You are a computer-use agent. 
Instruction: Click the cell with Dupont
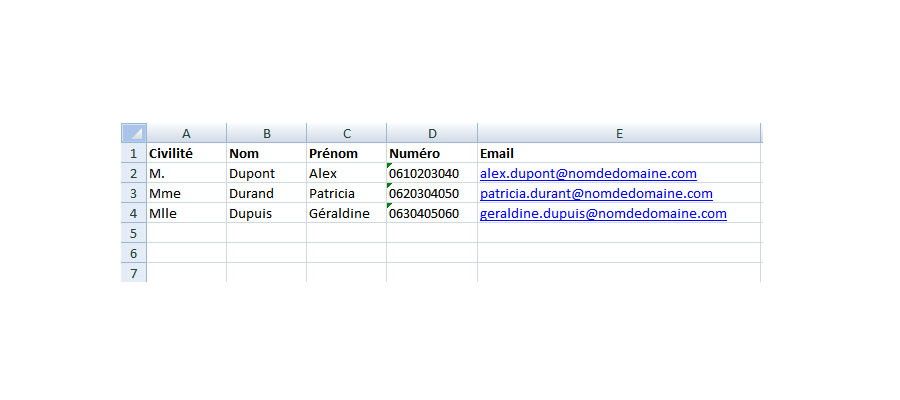tap(266, 173)
